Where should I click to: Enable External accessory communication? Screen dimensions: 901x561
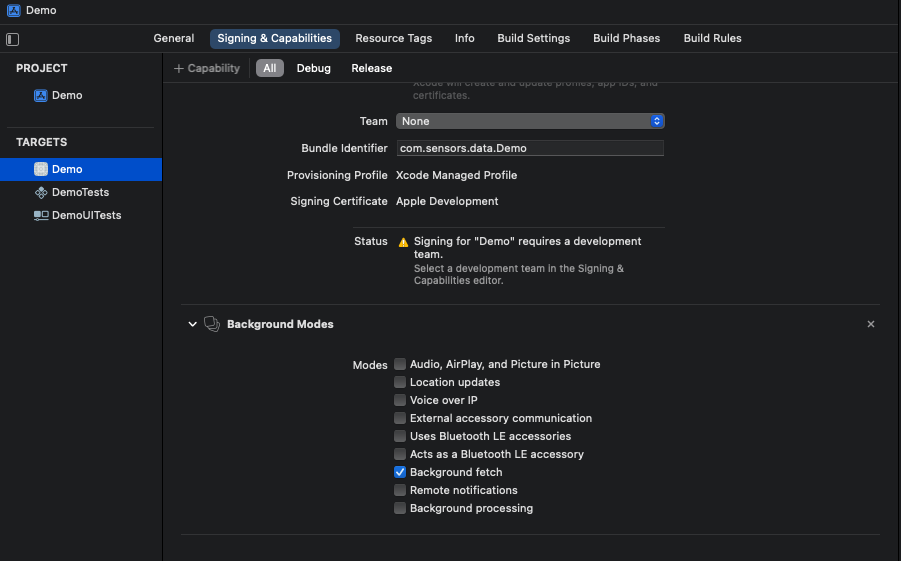click(400, 418)
